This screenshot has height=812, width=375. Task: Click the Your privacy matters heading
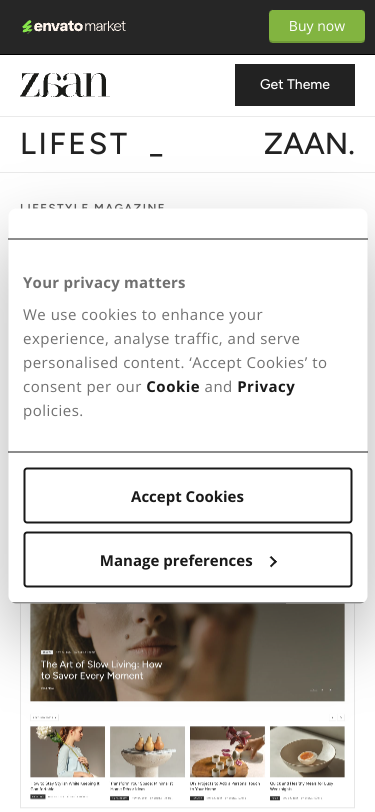(104, 283)
